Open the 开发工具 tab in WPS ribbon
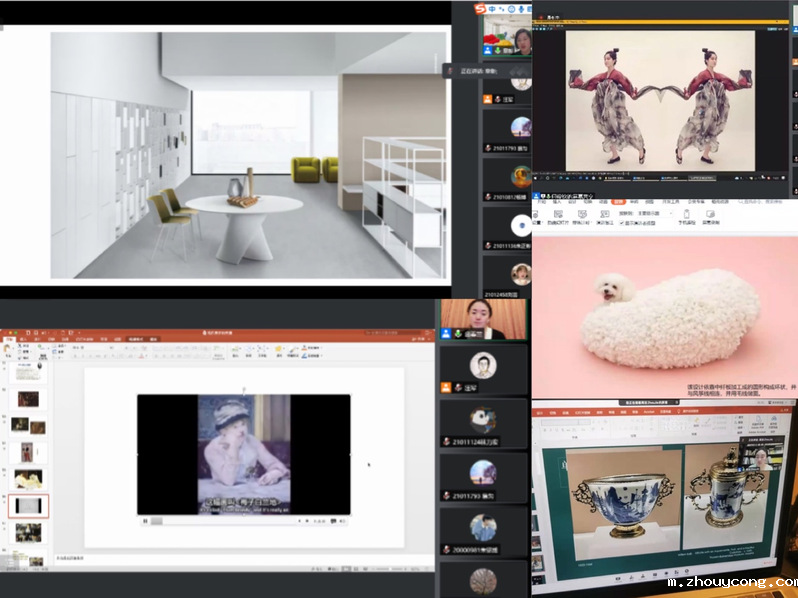The width and height of the screenshot is (798, 598). click(671, 202)
